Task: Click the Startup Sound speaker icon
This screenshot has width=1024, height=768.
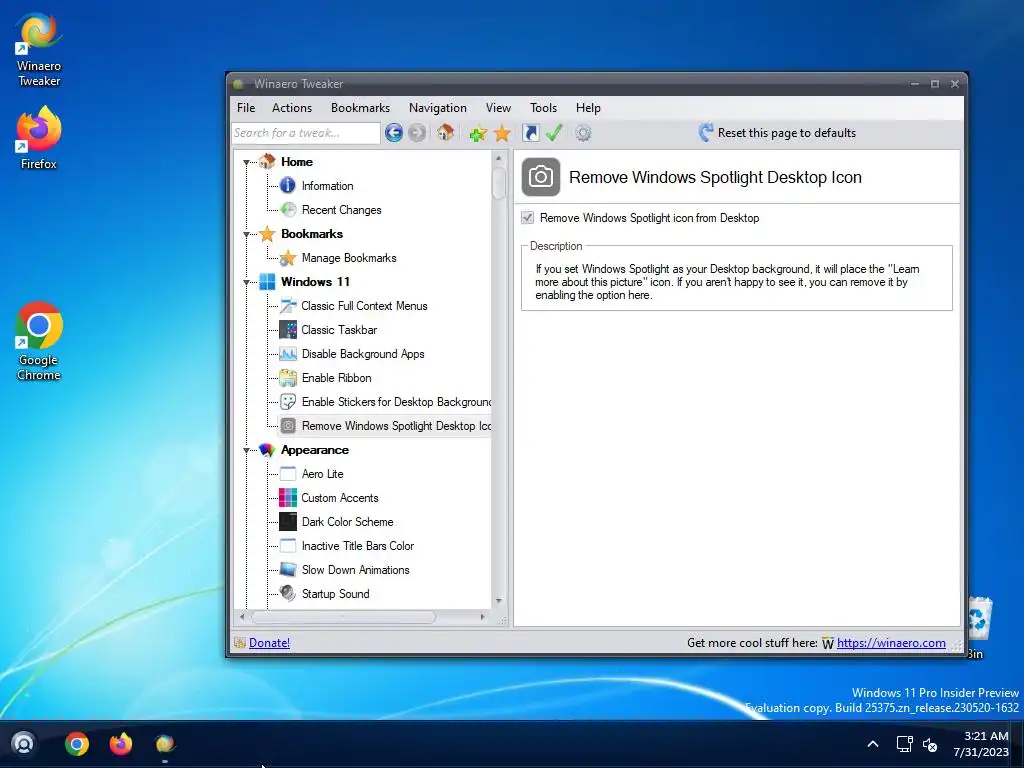Action: pos(288,593)
